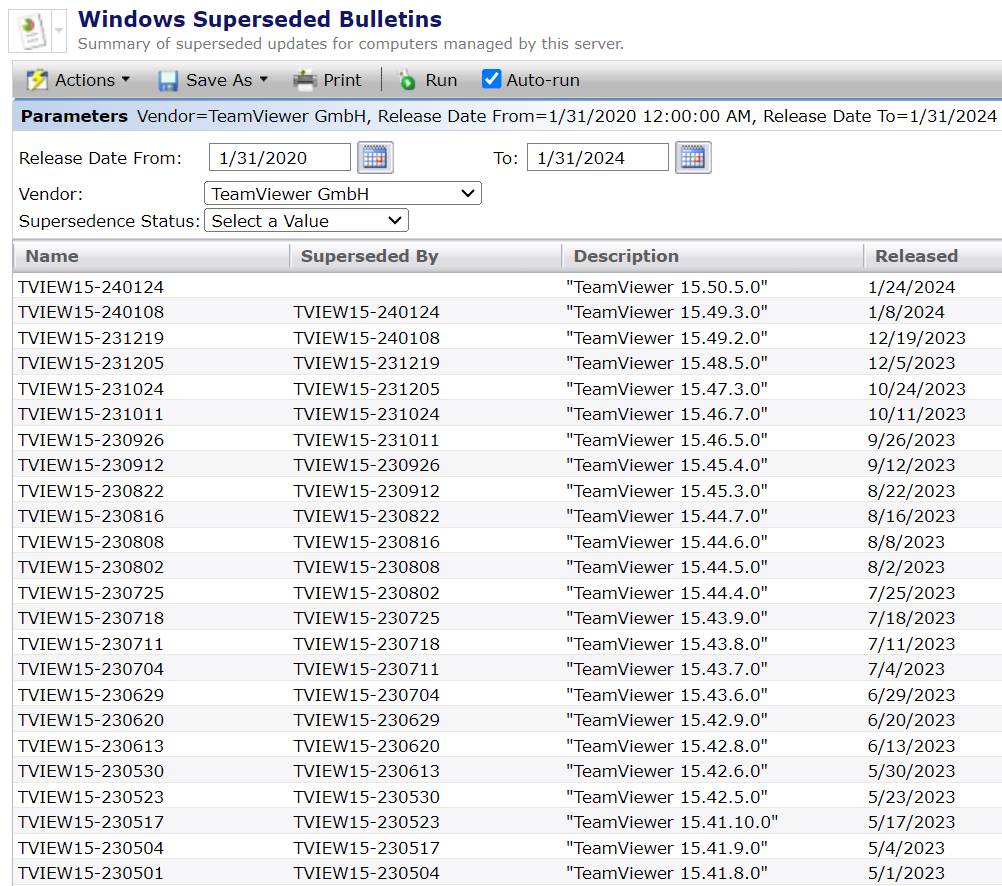Click the "TeamViewer 15.49.2.0" description cell
The height and width of the screenshot is (886, 1002).
click(x=667, y=338)
